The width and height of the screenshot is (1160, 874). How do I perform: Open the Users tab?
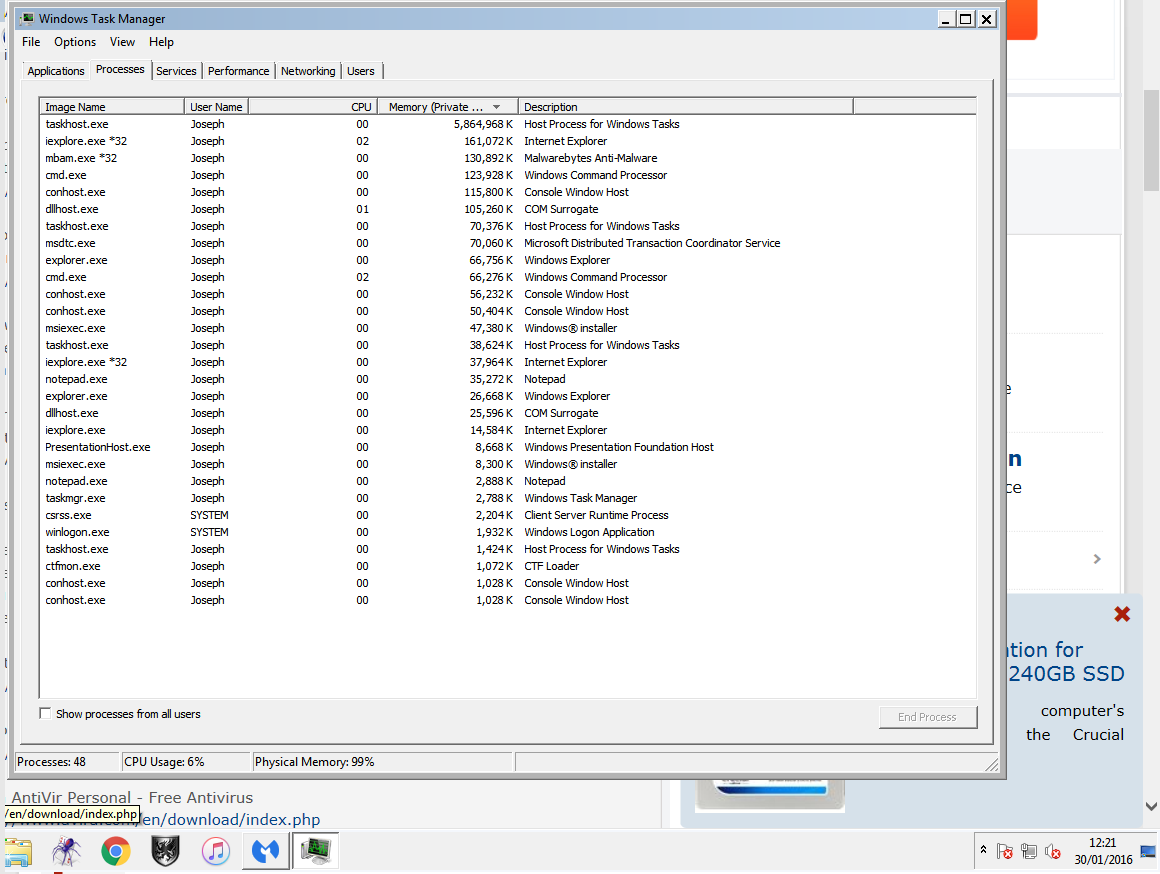point(360,71)
